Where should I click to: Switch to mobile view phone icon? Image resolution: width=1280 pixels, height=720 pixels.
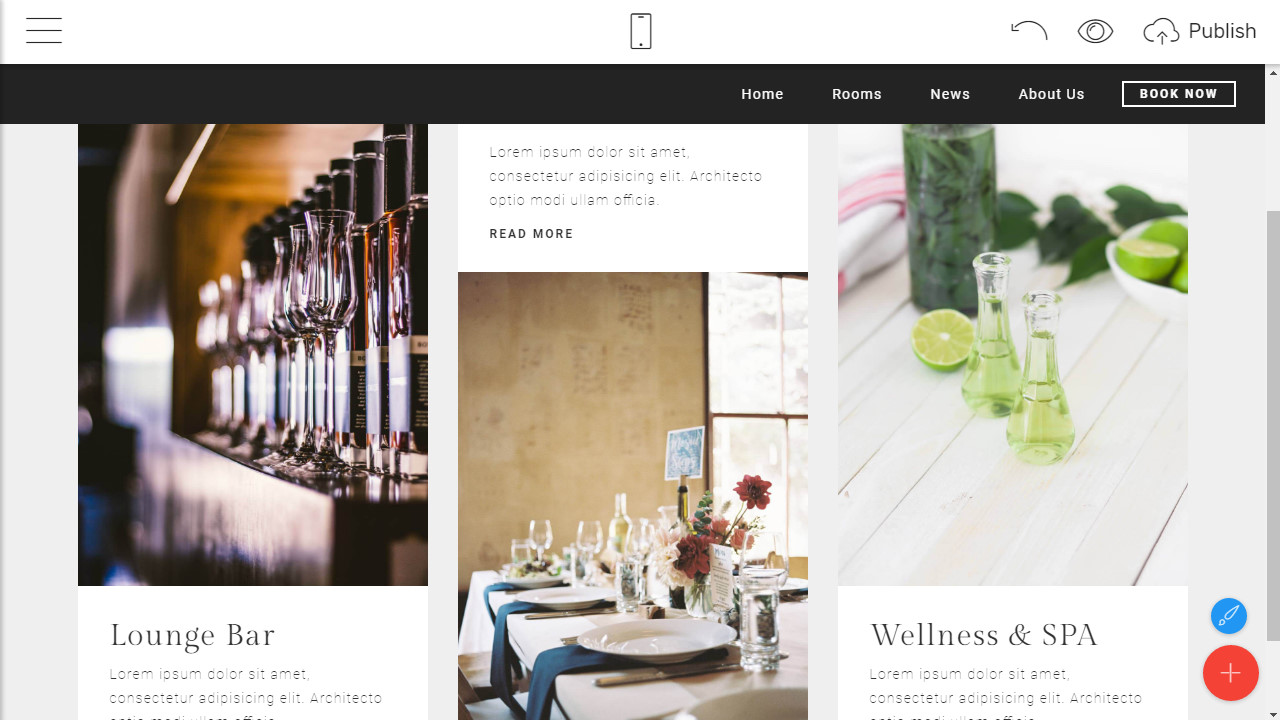coord(641,31)
